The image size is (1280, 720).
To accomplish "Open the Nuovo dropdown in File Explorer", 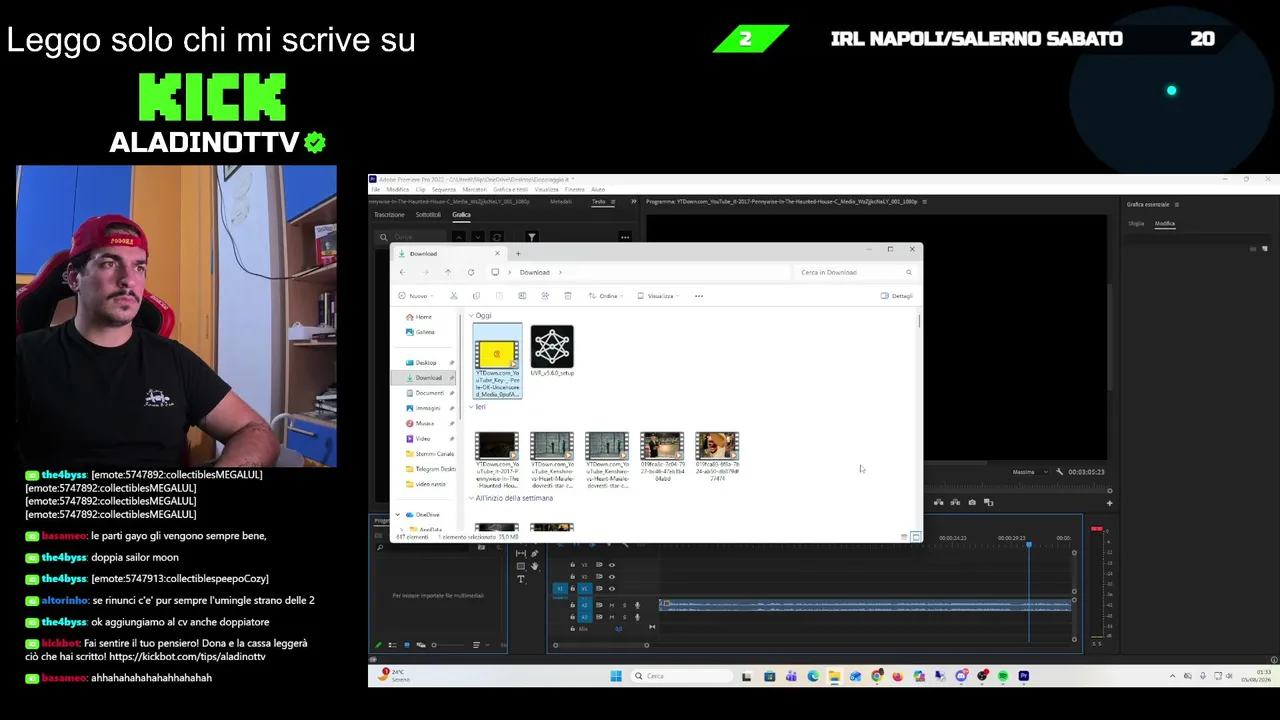I will (416, 296).
